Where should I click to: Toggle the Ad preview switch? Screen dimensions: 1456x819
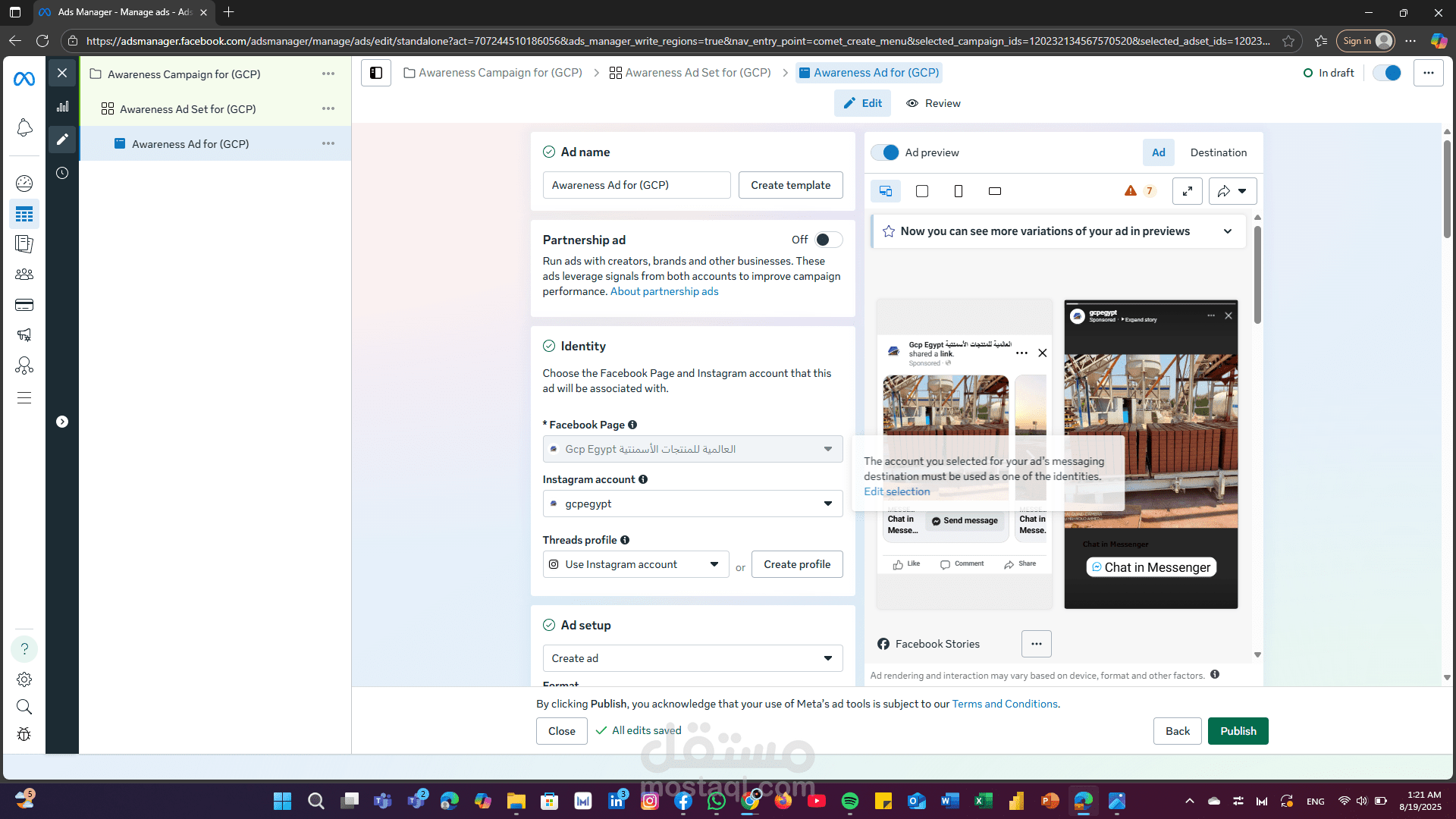click(885, 152)
